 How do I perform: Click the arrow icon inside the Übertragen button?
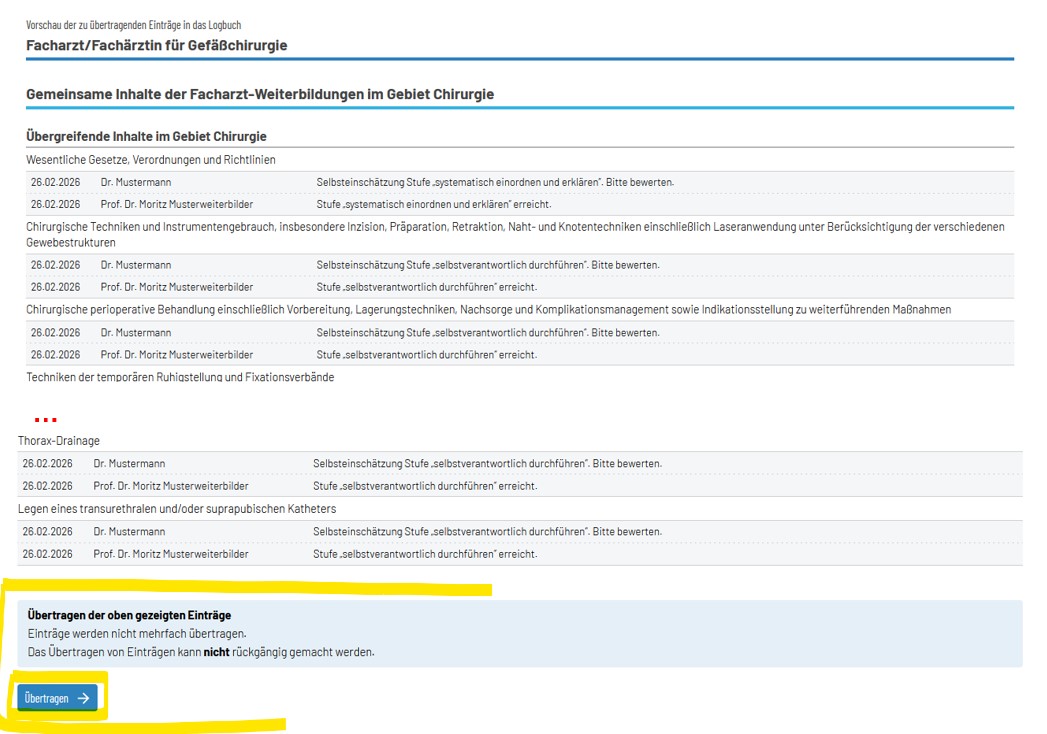[84, 698]
